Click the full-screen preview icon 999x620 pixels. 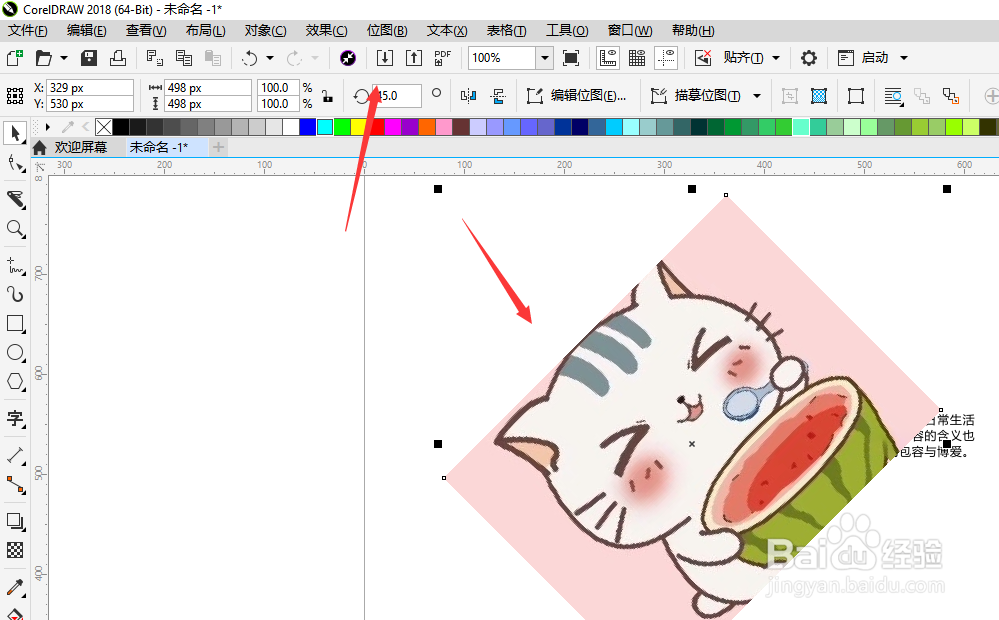click(571, 58)
